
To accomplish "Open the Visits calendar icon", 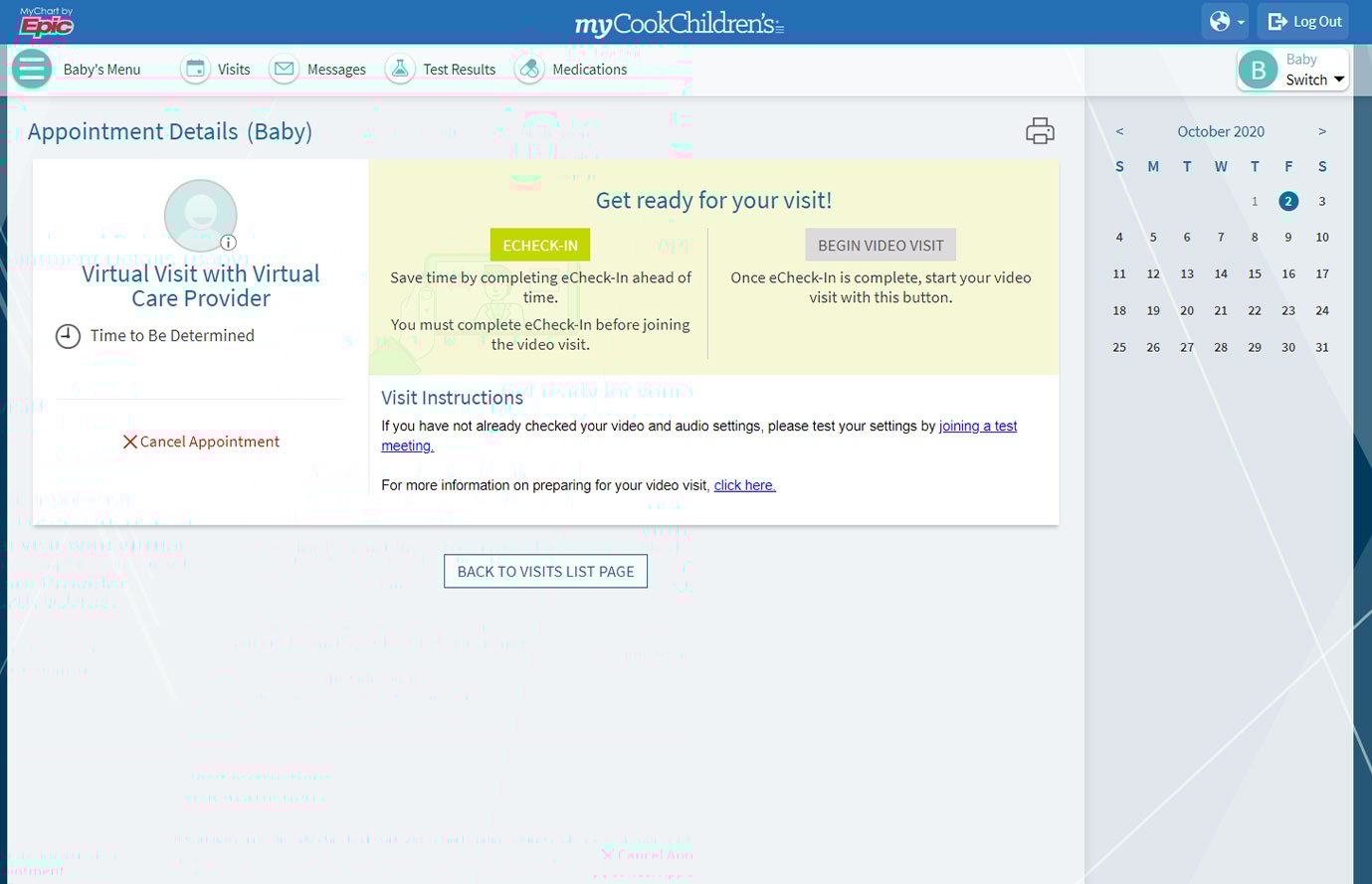I will pyautogui.click(x=196, y=69).
